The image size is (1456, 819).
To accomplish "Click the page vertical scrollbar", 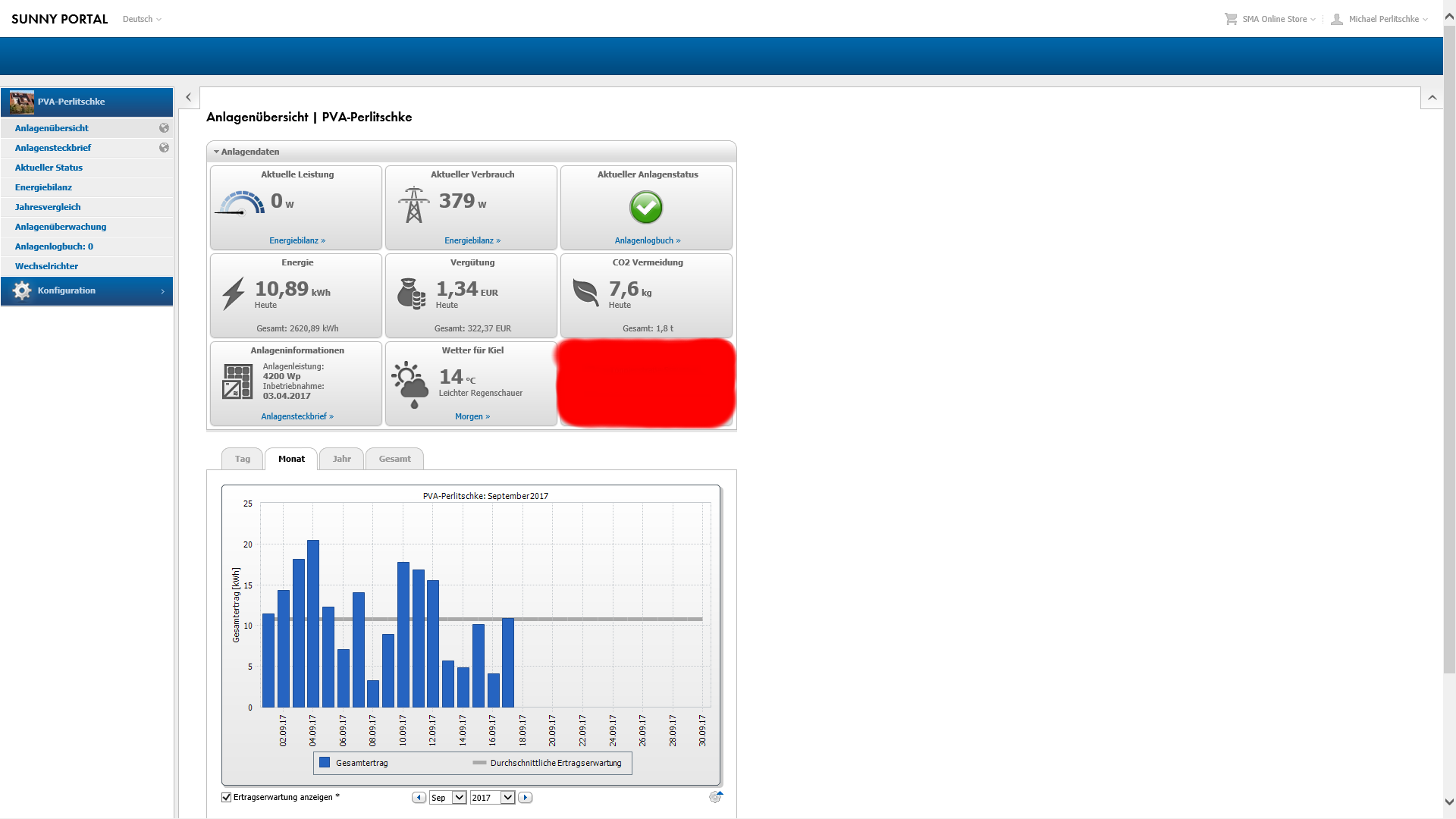I will (x=1449, y=349).
